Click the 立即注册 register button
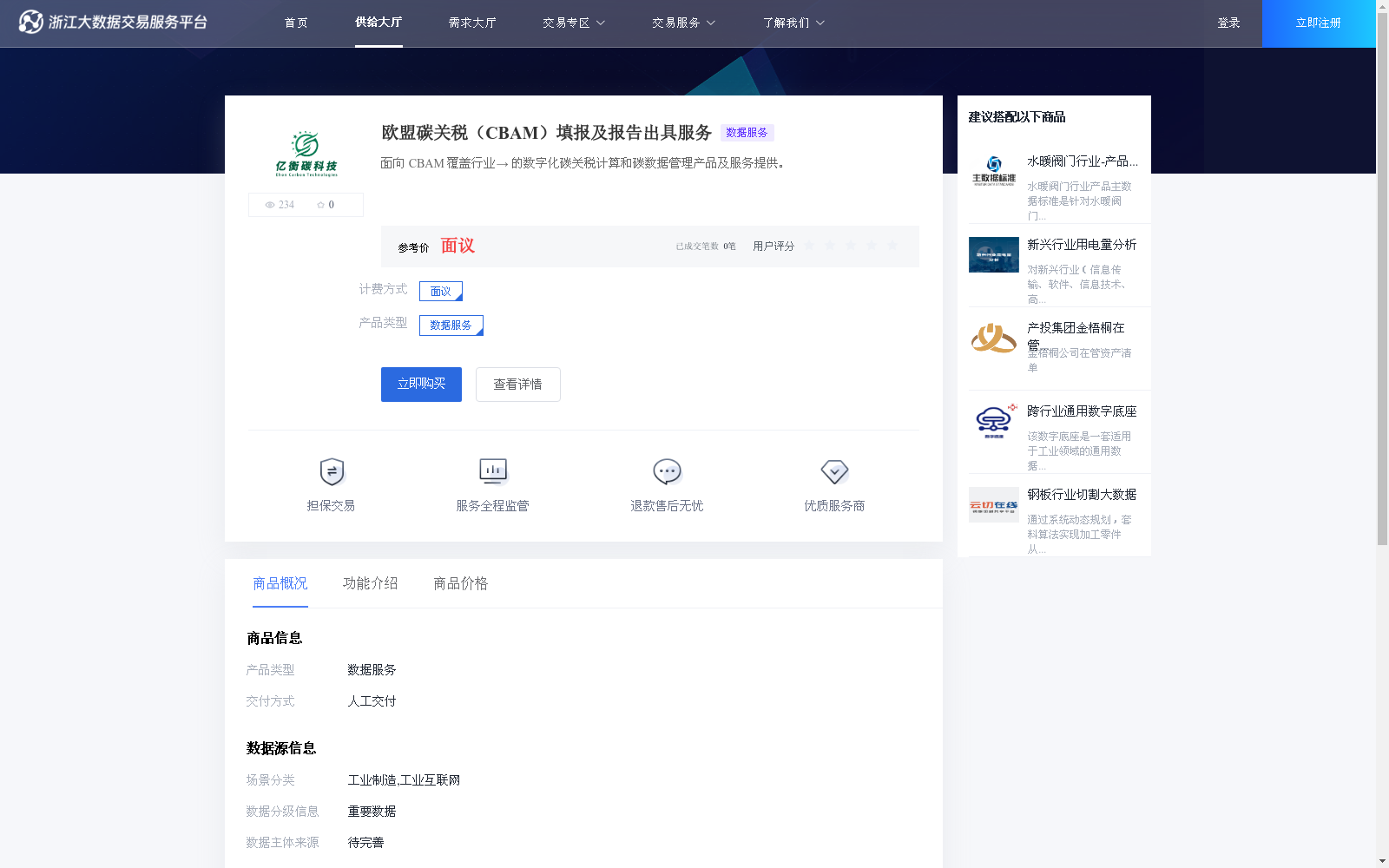 click(x=1319, y=23)
